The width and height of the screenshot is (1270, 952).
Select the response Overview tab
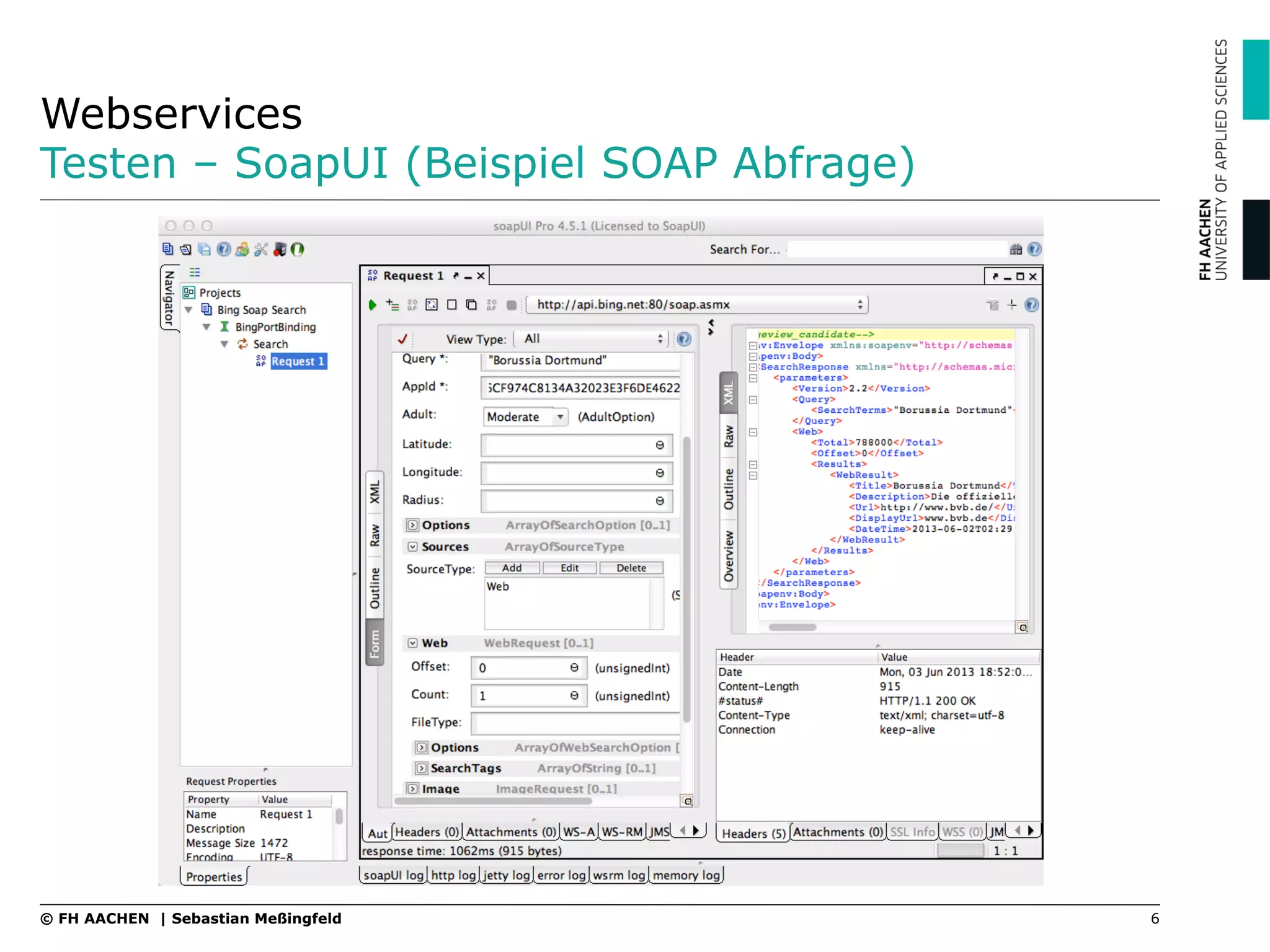(729, 557)
